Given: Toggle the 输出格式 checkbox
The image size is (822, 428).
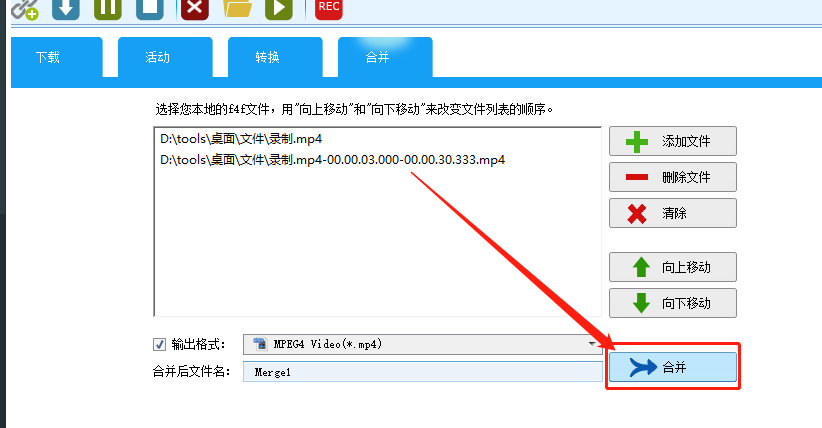Looking at the screenshot, I should pos(159,344).
